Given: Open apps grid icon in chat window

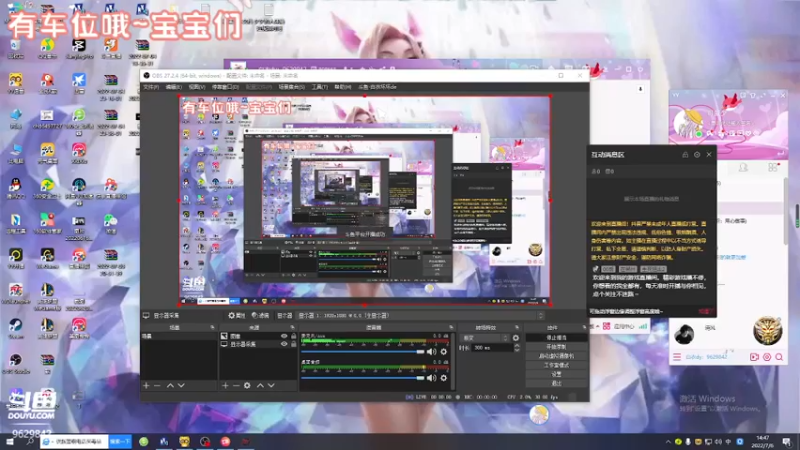Looking at the screenshot, I should (772, 167).
